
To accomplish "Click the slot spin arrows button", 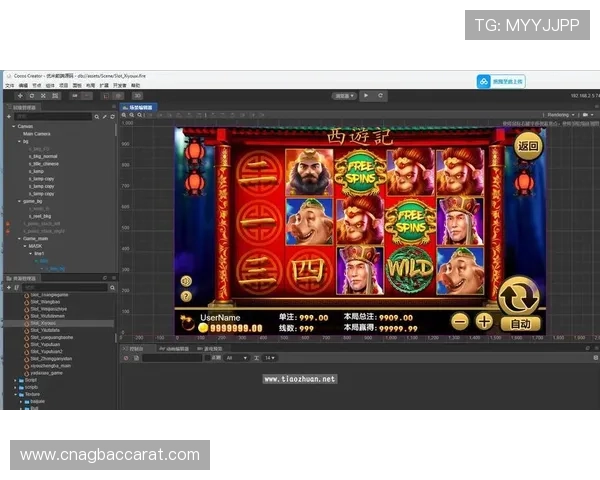I will pos(519,297).
